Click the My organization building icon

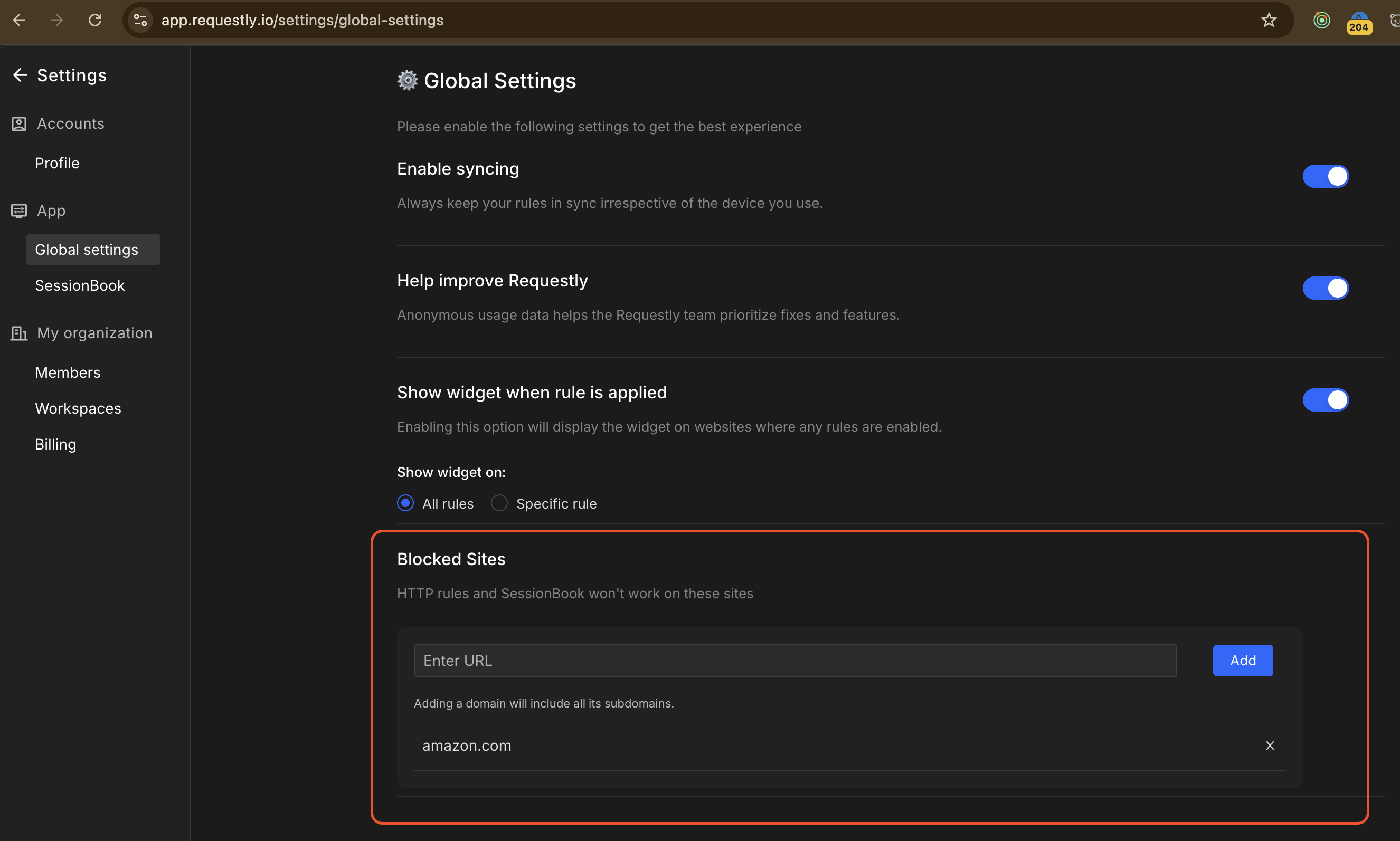[18, 333]
